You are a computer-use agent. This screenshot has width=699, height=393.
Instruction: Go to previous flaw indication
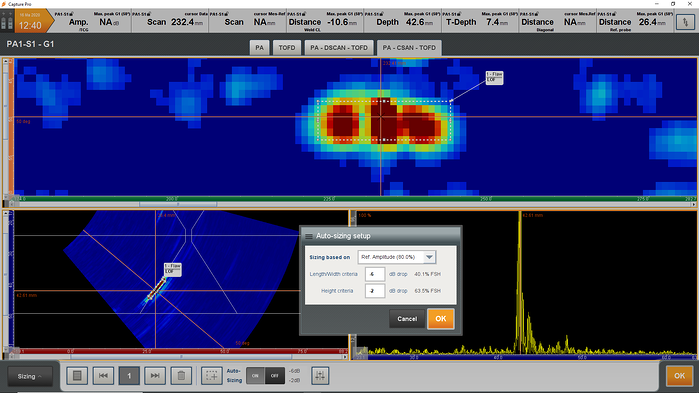103,376
